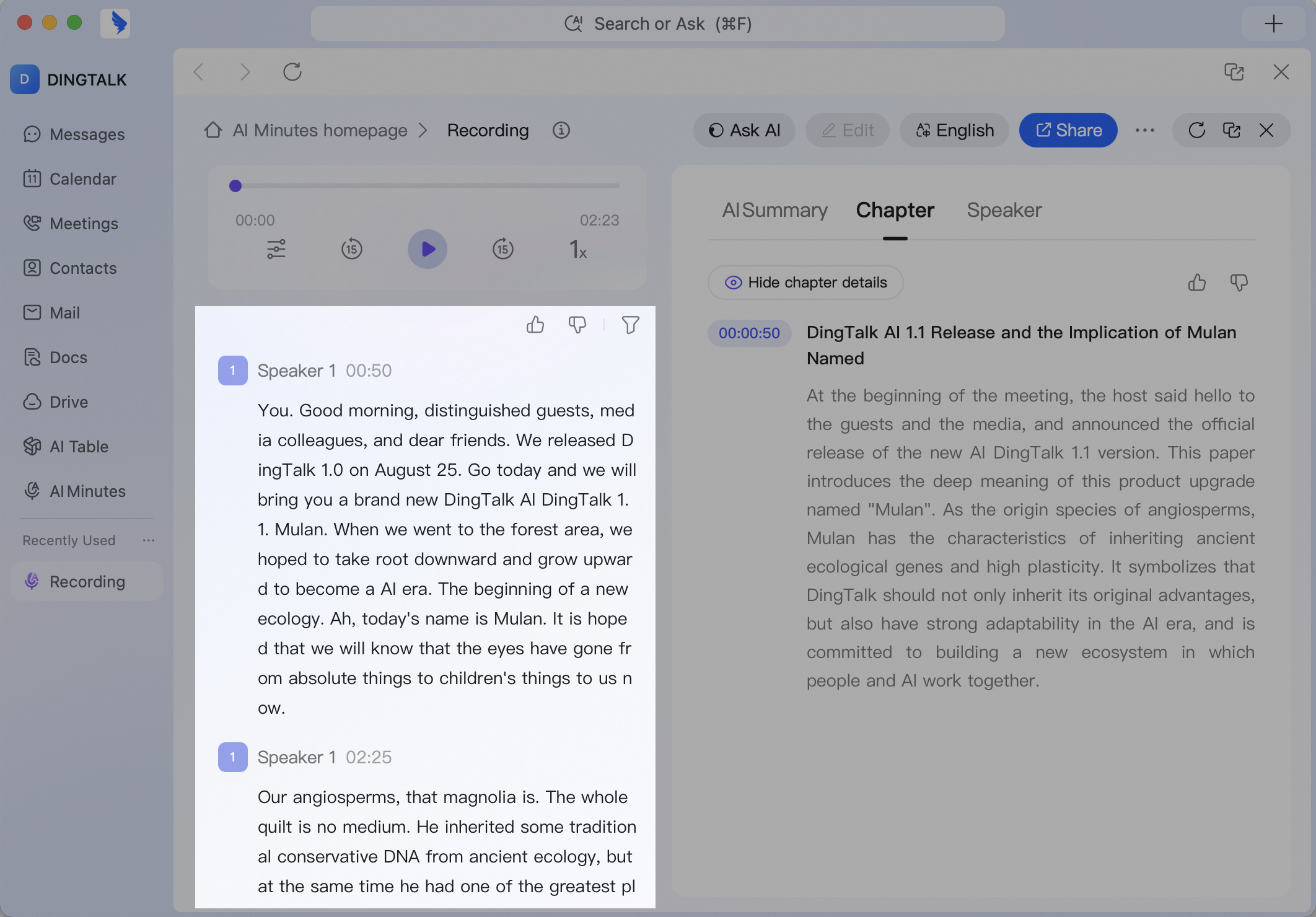Image resolution: width=1316 pixels, height=917 pixels.
Task: Click the middle of the audio progress track
Action: (428, 186)
